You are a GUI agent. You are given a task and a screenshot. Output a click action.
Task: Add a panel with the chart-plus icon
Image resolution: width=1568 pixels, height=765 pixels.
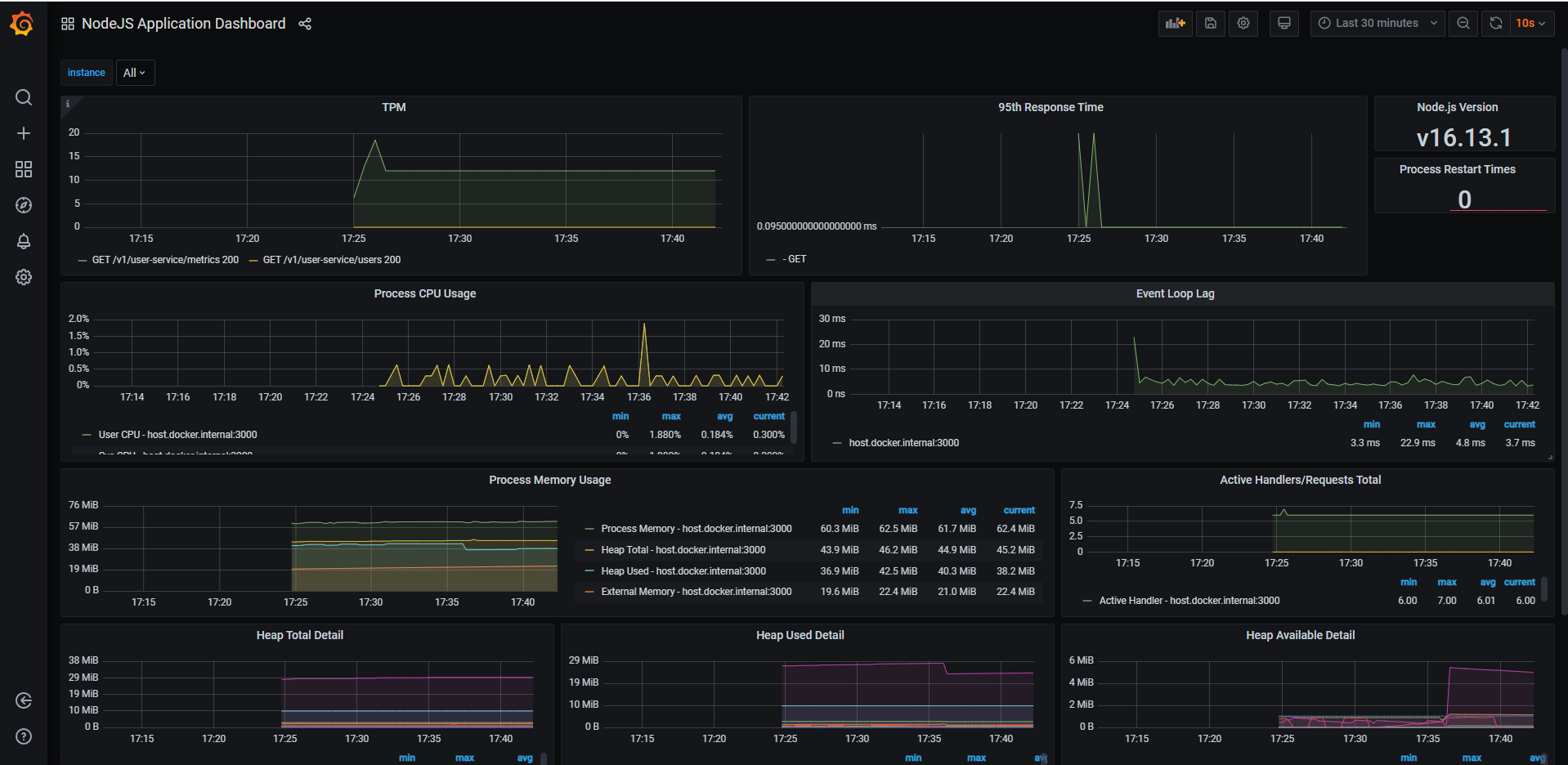tap(1175, 24)
